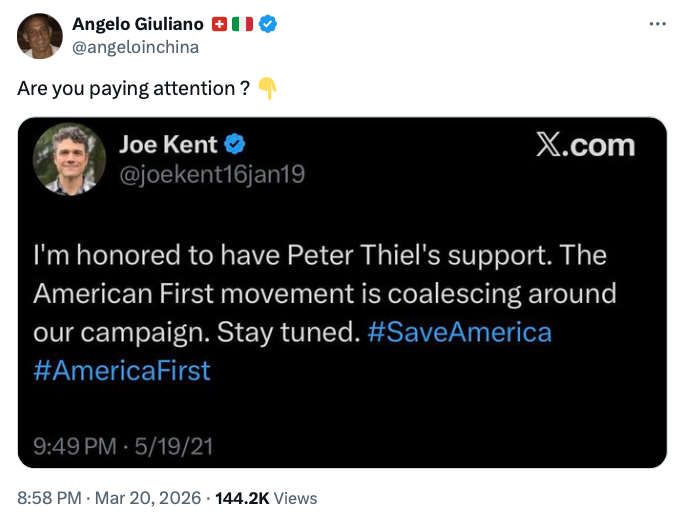Viewport: 685px width, 515px height.
Task: Click the @joekent16jan19 handle
Action: click(212, 174)
